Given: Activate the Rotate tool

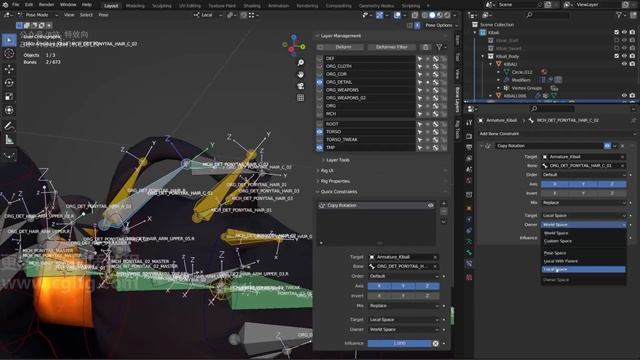Looking at the screenshot, I should pos(9,82).
